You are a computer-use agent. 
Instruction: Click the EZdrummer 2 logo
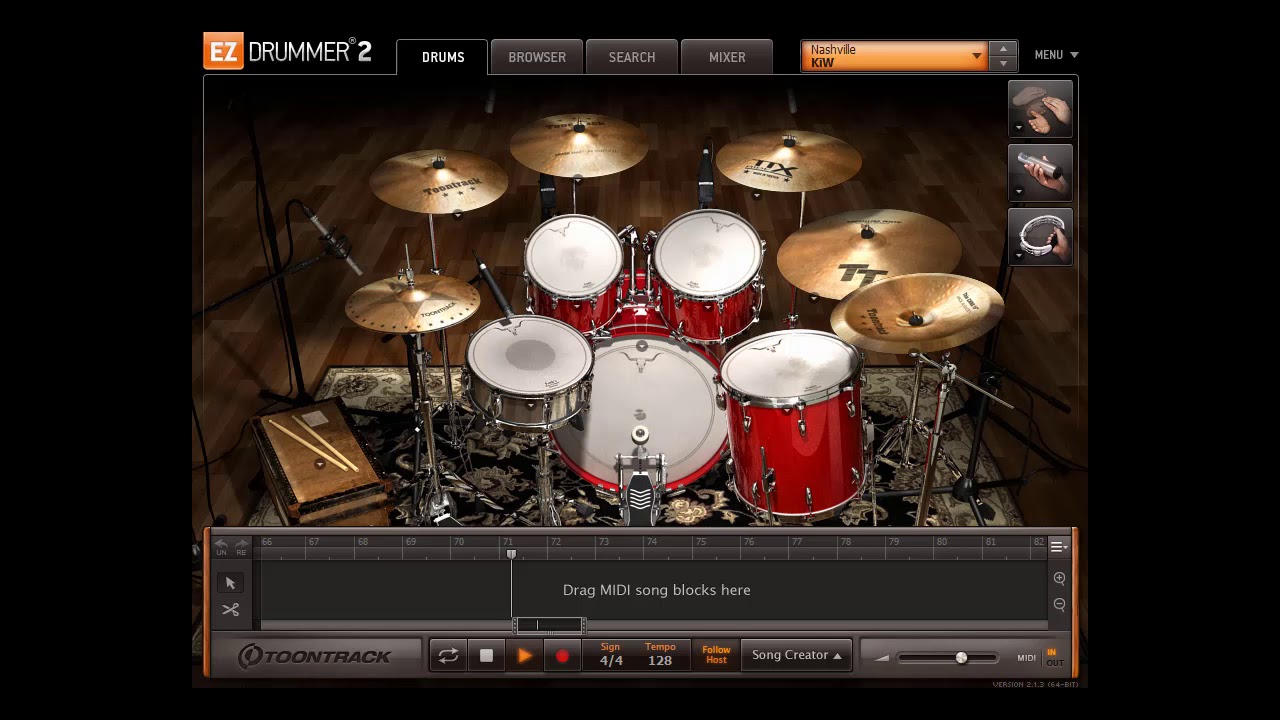(x=288, y=51)
